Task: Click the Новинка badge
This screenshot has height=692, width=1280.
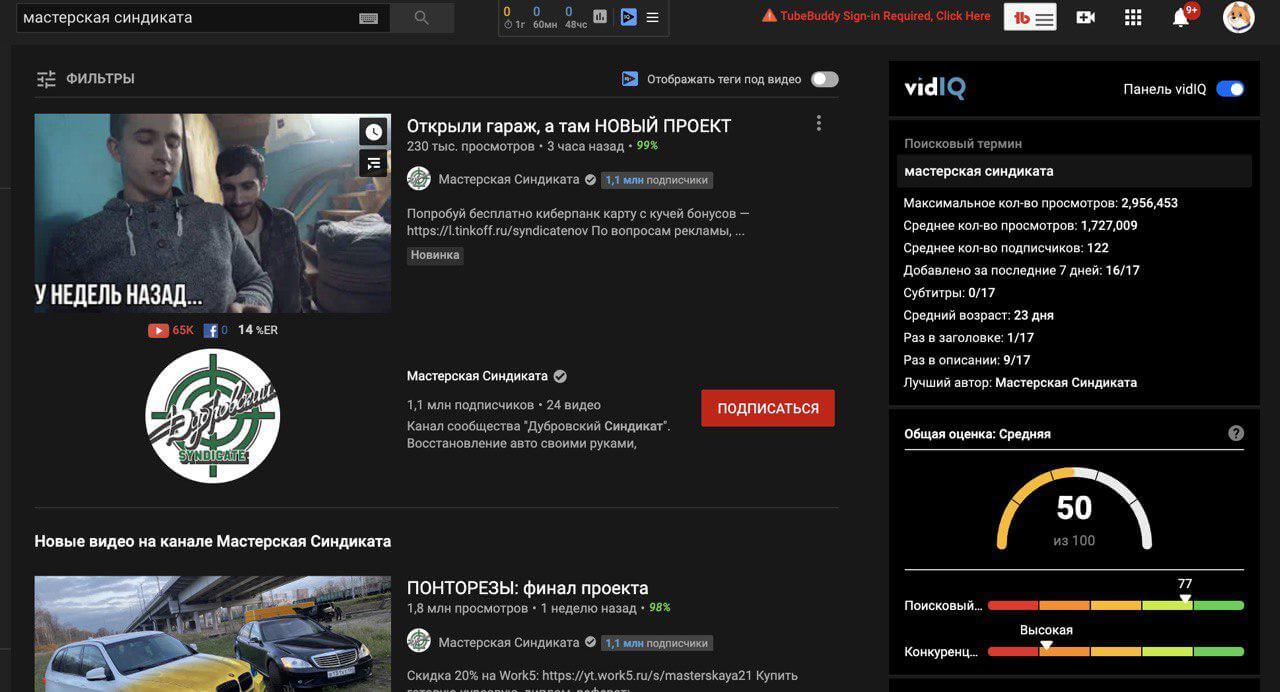Action: click(x=435, y=255)
